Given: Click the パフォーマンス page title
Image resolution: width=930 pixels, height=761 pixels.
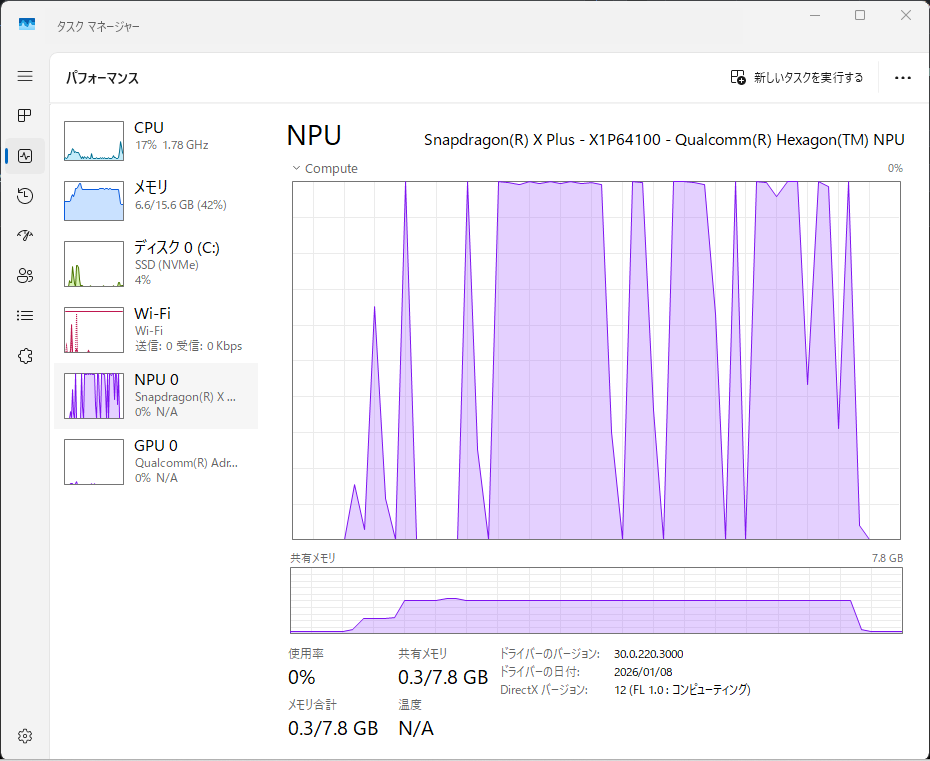Looking at the screenshot, I should 102,78.
